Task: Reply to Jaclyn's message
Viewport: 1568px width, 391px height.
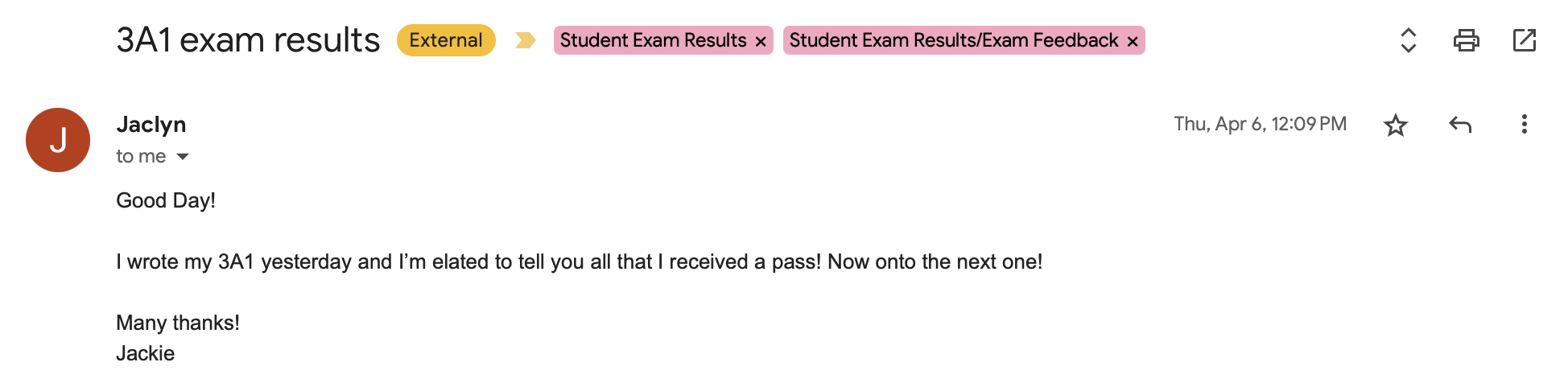Action: (1459, 125)
